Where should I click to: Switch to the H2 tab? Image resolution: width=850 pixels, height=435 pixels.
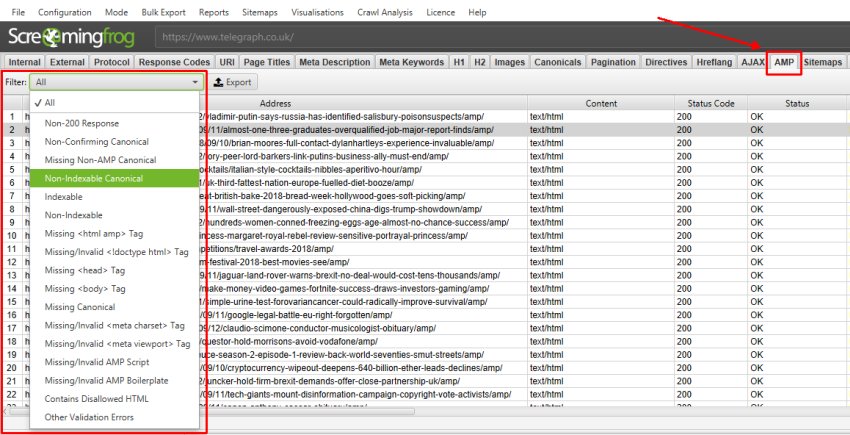click(480, 62)
